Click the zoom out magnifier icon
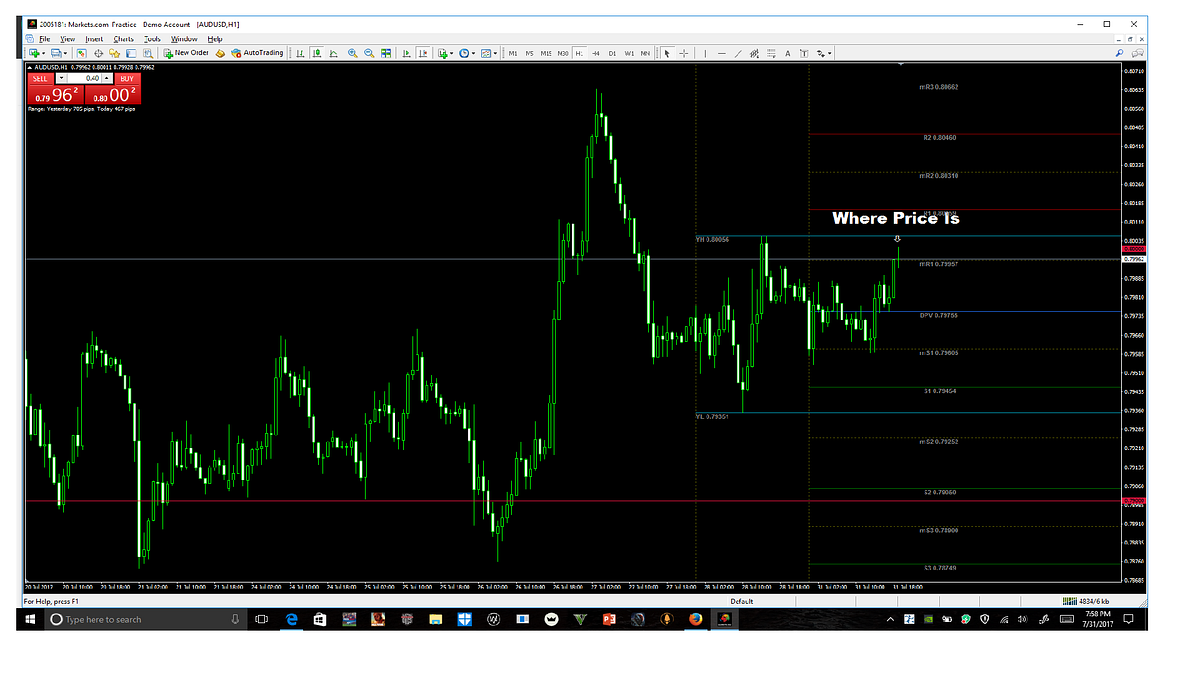The image size is (1200, 675). tap(369, 53)
